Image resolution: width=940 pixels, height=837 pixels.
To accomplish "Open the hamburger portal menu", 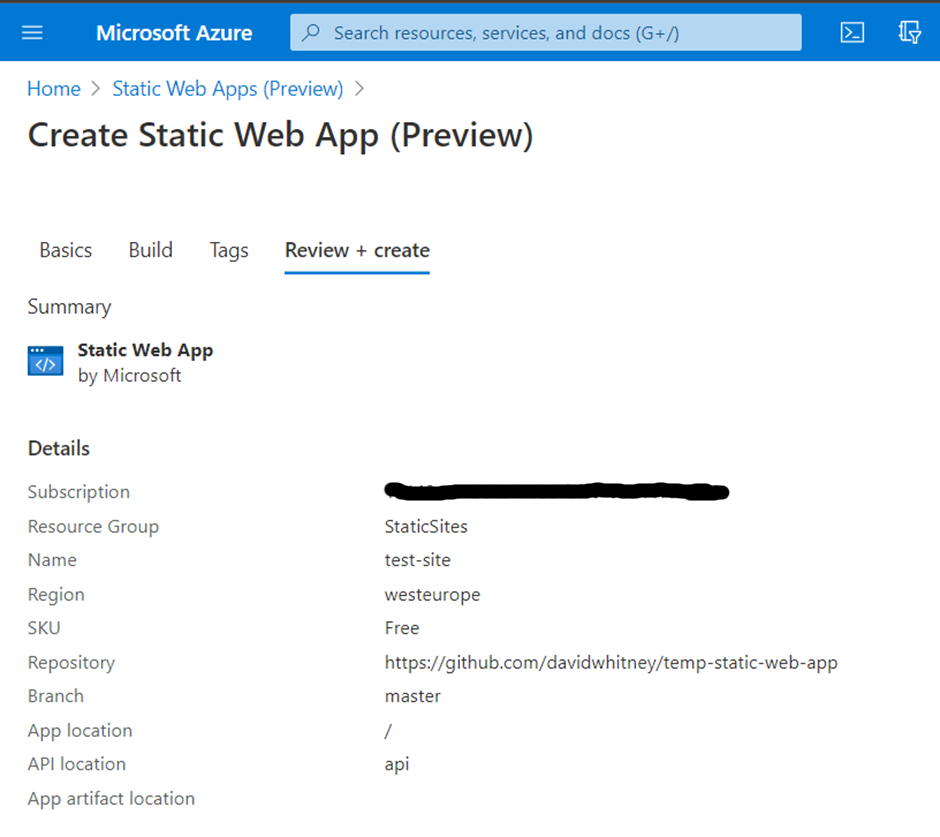I will pyautogui.click(x=32, y=32).
